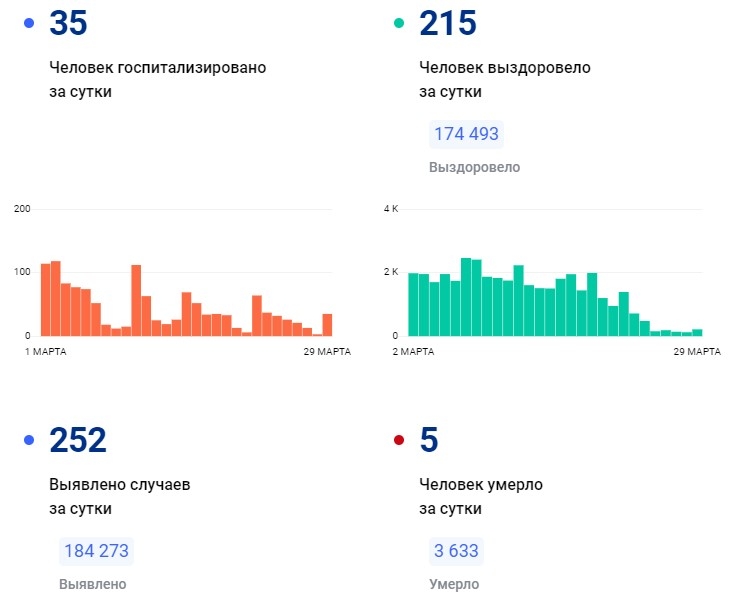
Task: Click the blue dot beside number 35
Action: tap(29, 23)
